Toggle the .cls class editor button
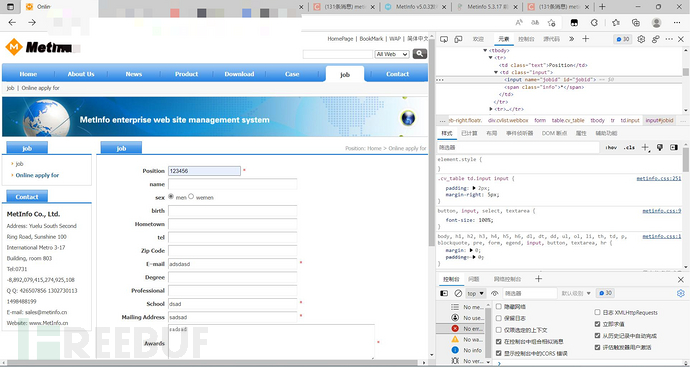 (629, 147)
